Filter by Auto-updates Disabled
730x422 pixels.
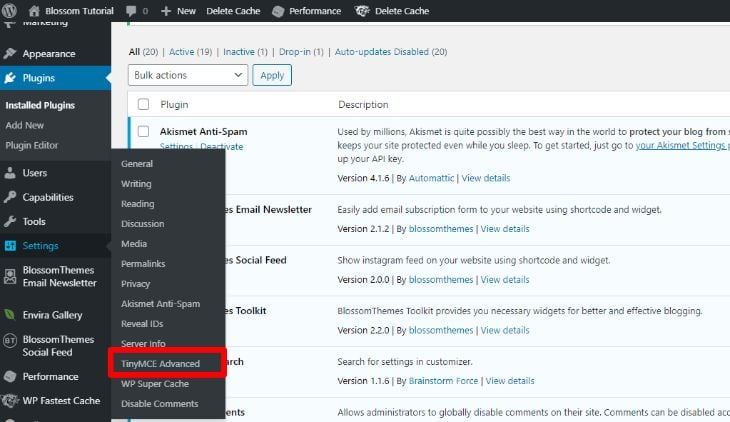[382, 52]
